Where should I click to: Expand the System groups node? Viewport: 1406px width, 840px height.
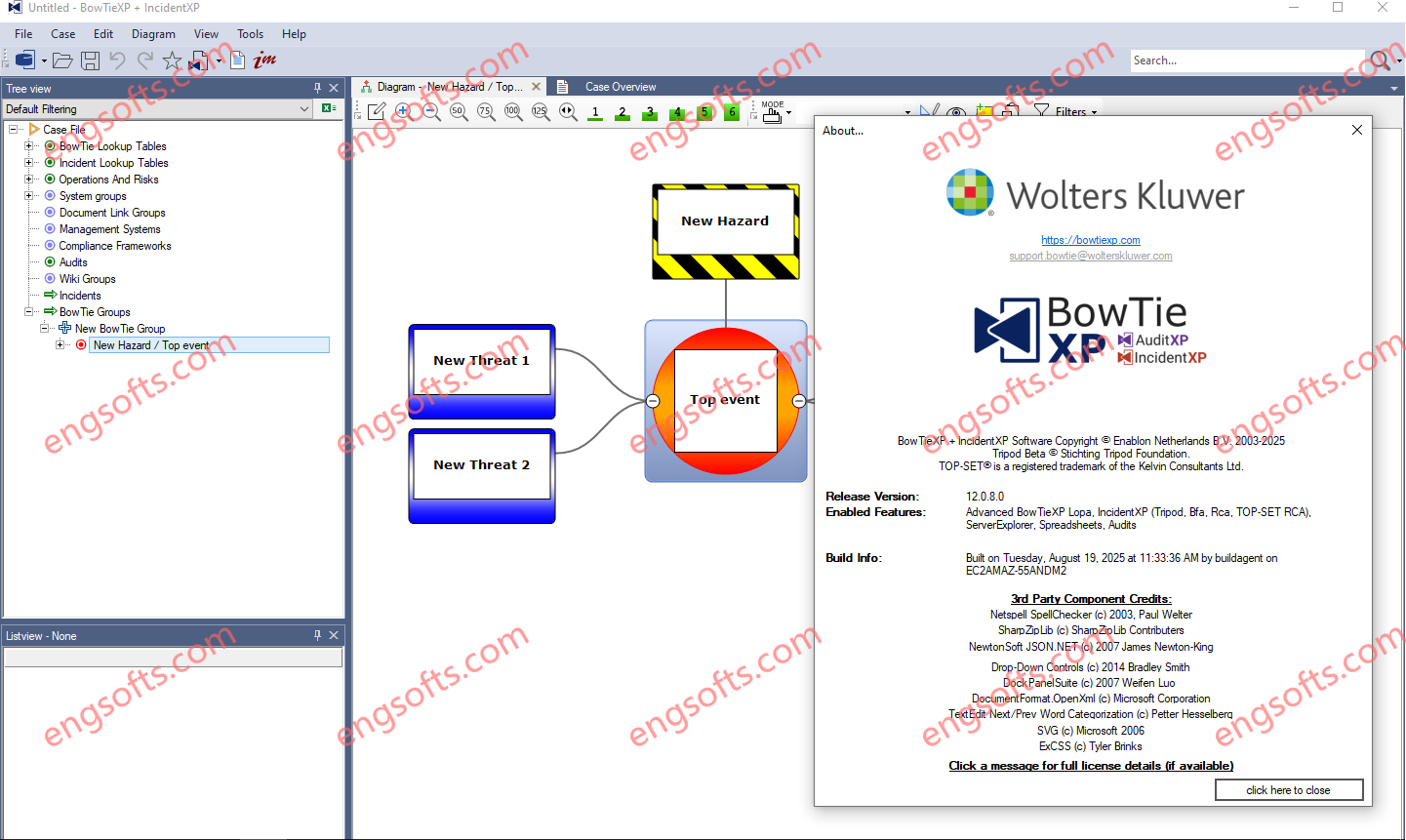[x=29, y=196]
